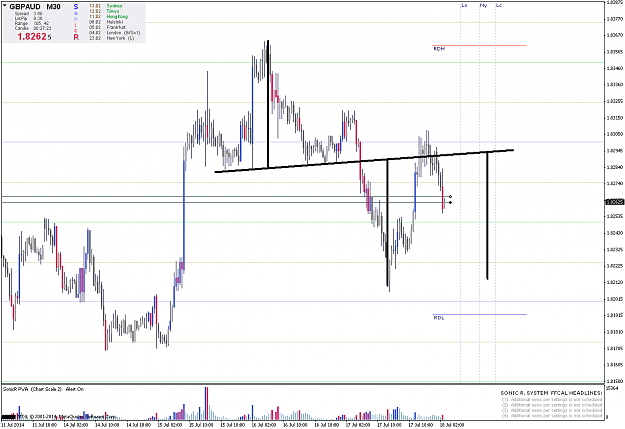Click the Tokyo session clock entry
This screenshot has width=625, height=429.
coord(104,11)
